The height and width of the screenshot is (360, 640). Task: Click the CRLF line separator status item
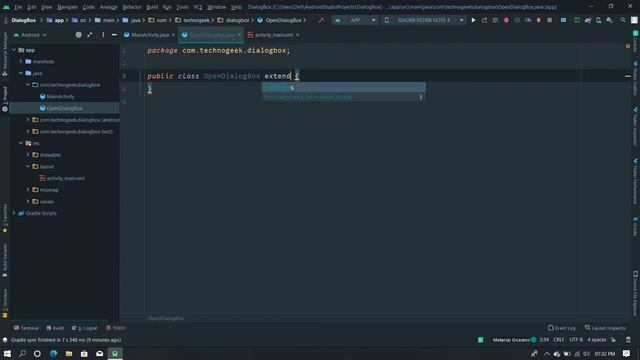click(x=559, y=340)
